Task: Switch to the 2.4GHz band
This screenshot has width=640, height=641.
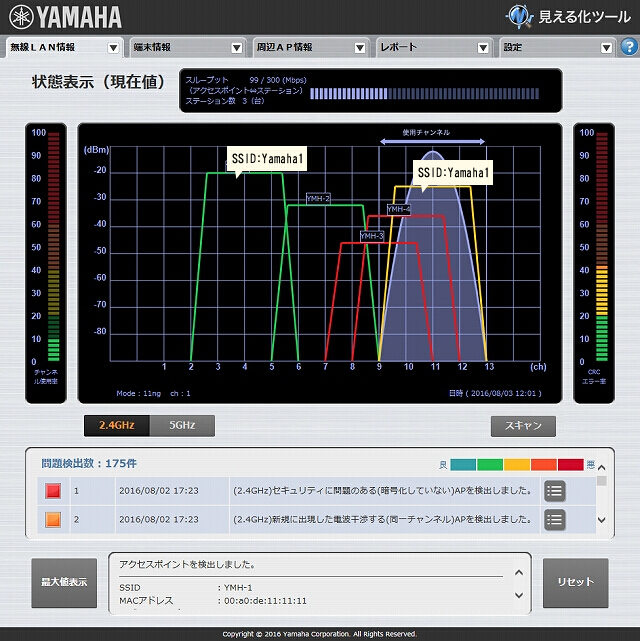Action: click(x=117, y=426)
